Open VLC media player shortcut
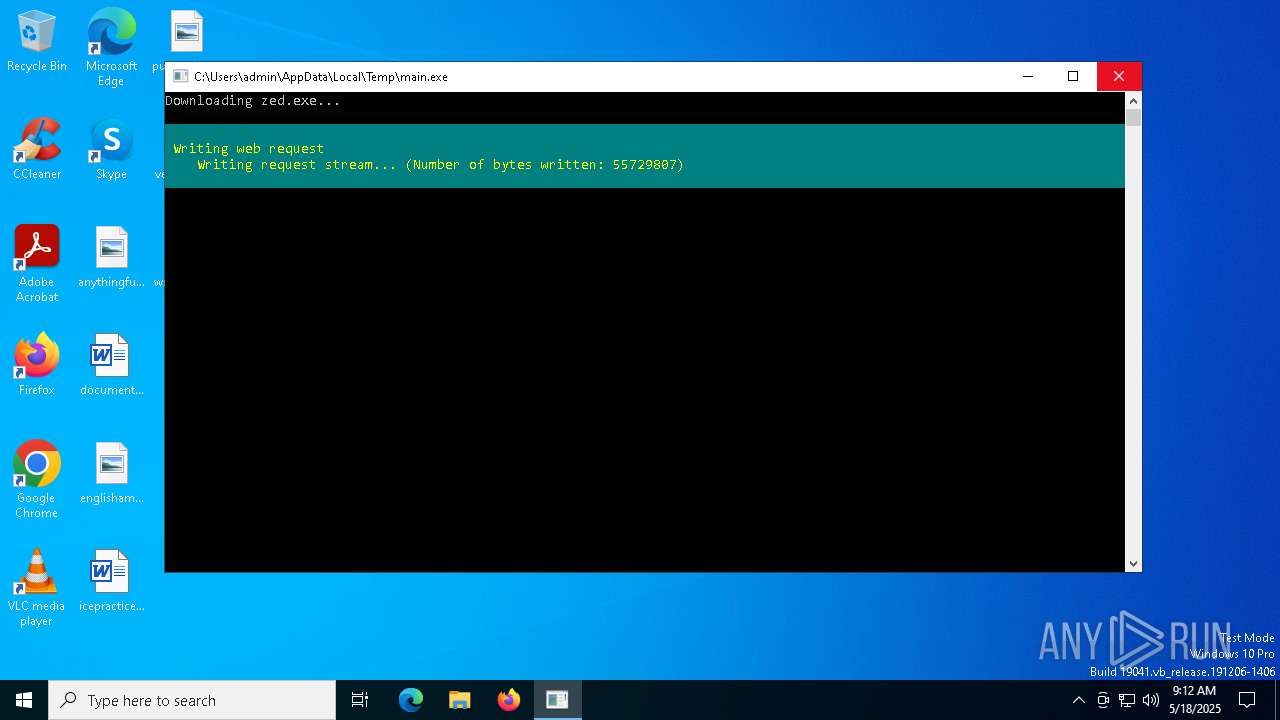The width and height of the screenshot is (1280, 720). click(x=37, y=589)
